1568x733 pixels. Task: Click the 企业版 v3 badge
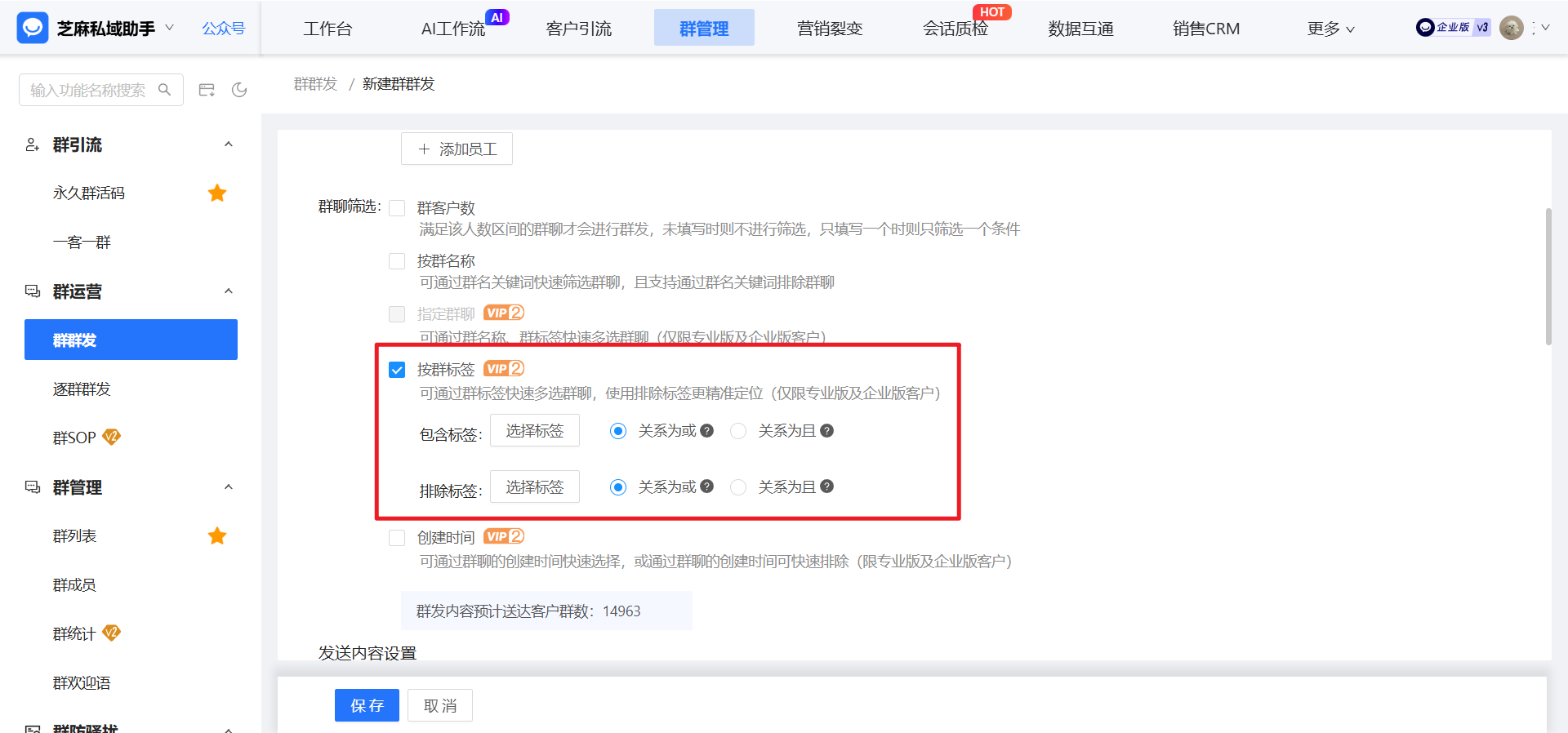pyautogui.click(x=1453, y=28)
